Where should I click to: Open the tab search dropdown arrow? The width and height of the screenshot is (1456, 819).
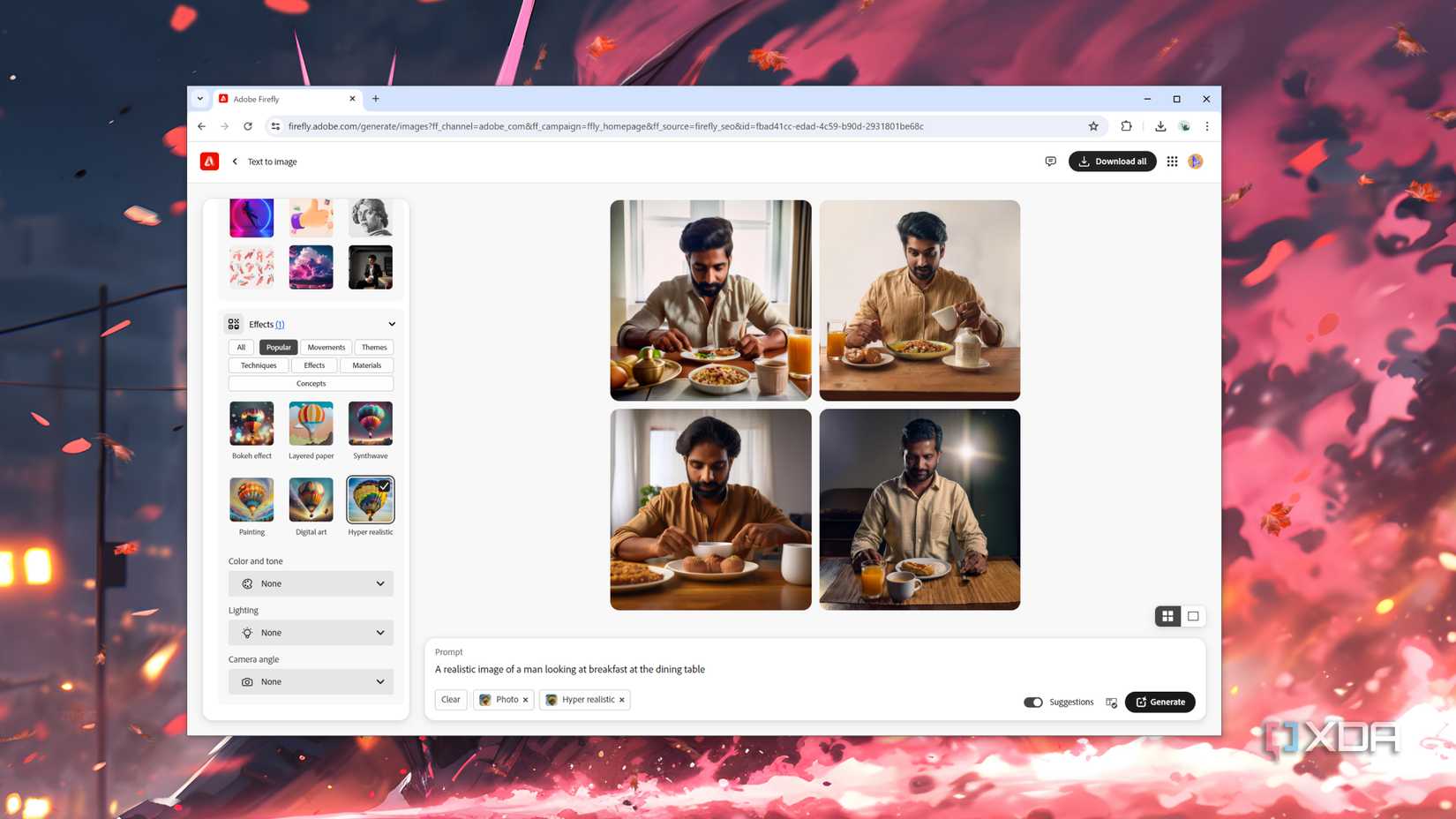point(200,99)
